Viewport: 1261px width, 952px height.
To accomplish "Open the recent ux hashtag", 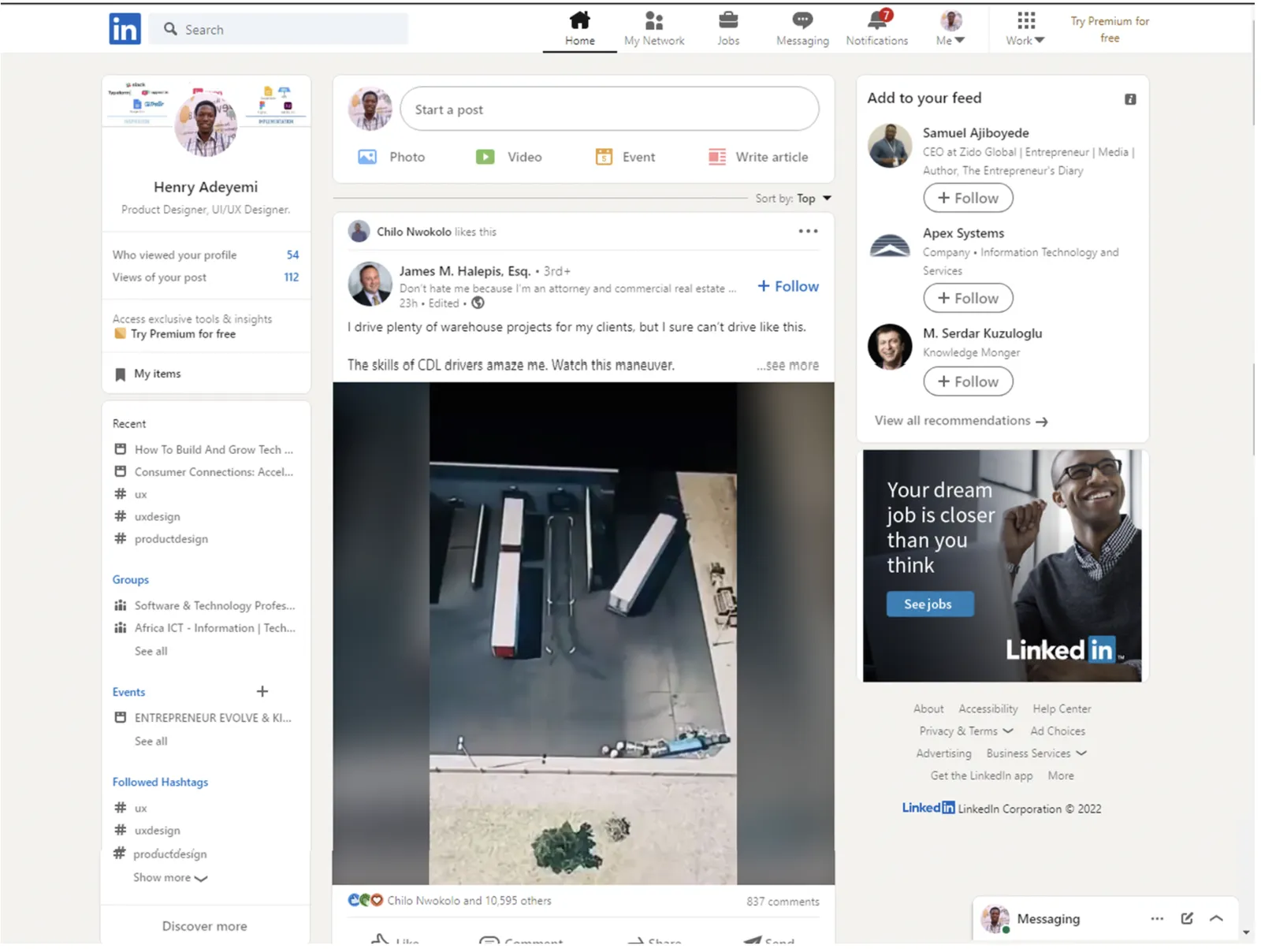I will click(x=131, y=494).
